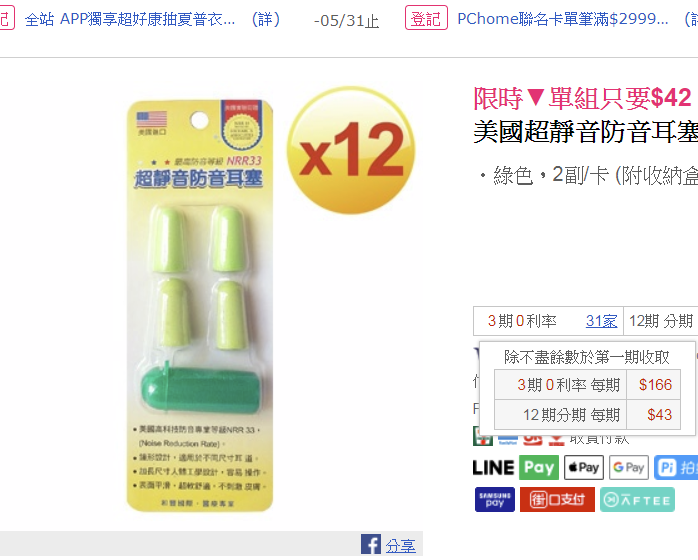This screenshot has width=698, height=560.
Task: Click the 街口支付 payment icon
Action: tap(557, 499)
